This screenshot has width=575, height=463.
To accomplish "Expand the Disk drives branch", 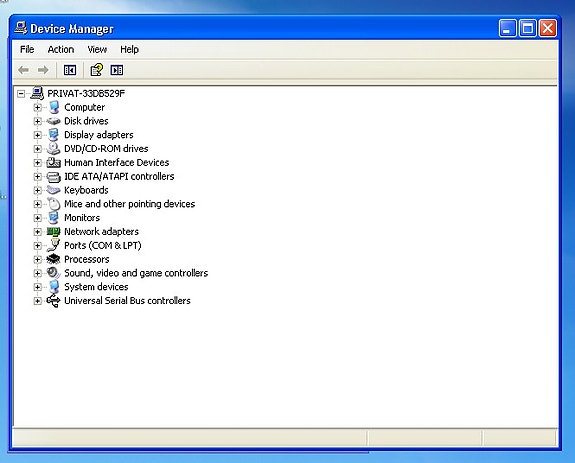I will pyautogui.click(x=37, y=121).
